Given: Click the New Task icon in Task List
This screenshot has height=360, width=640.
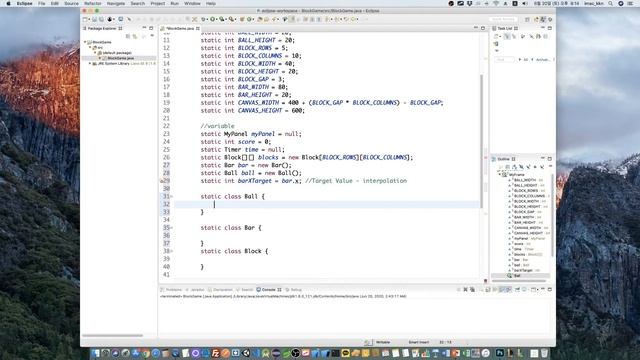Looking at the screenshot, I should coord(496,36).
